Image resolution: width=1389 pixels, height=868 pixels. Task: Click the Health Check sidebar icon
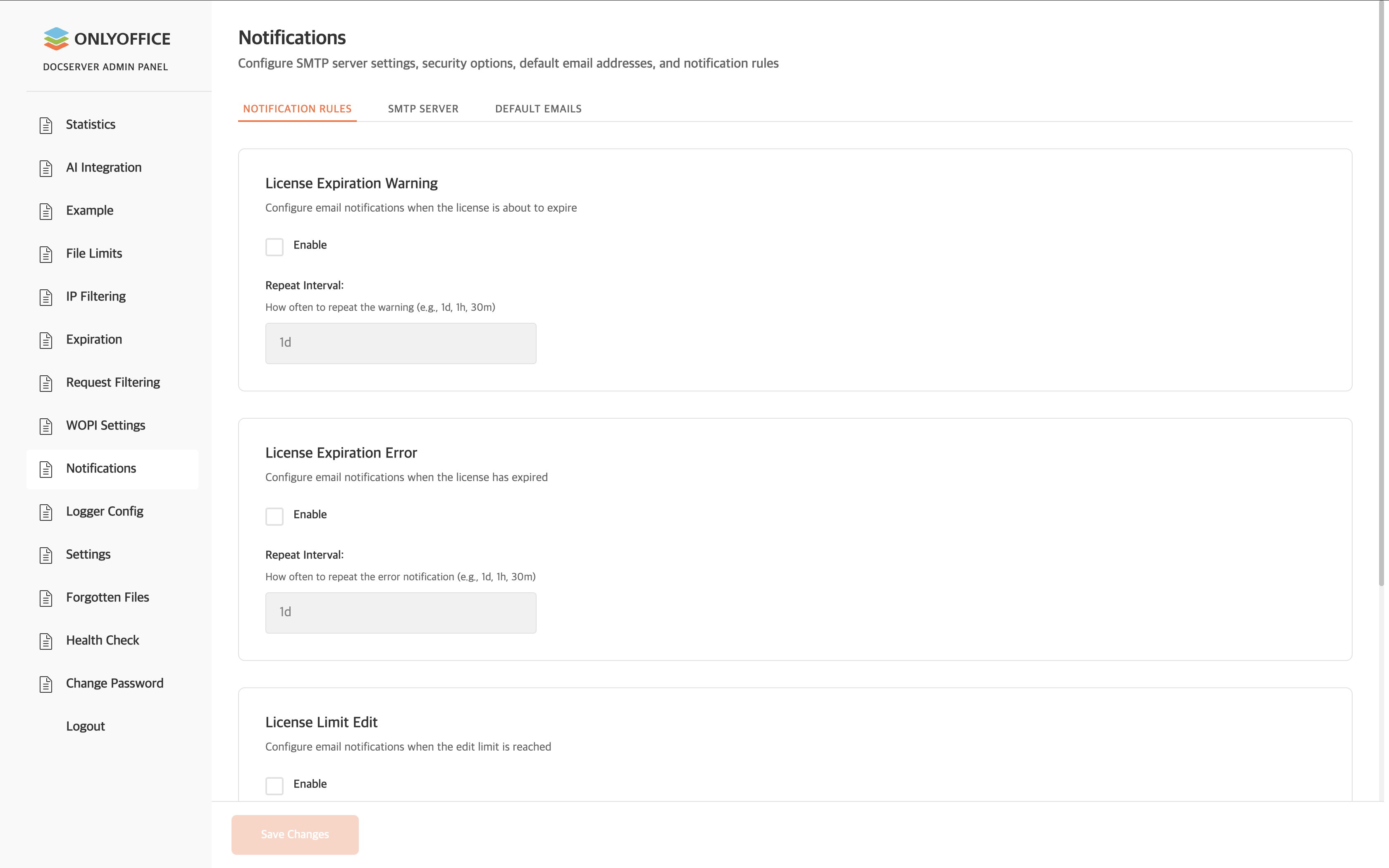pos(46,641)
